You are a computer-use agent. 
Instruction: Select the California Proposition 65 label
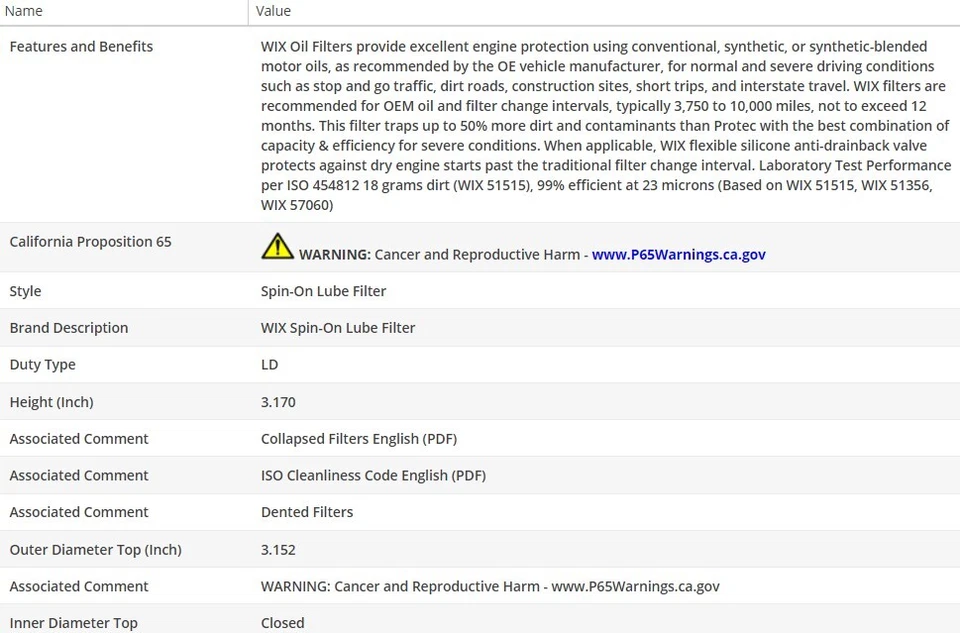(90, 241)
